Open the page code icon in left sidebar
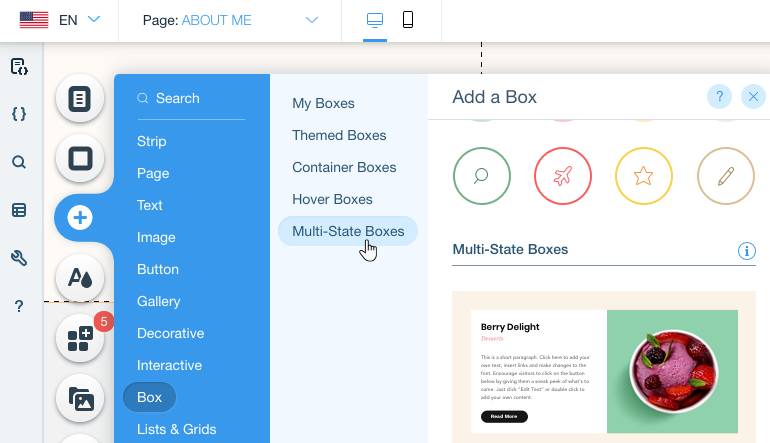This screenshot has width=770, height=443. point(19,66)
